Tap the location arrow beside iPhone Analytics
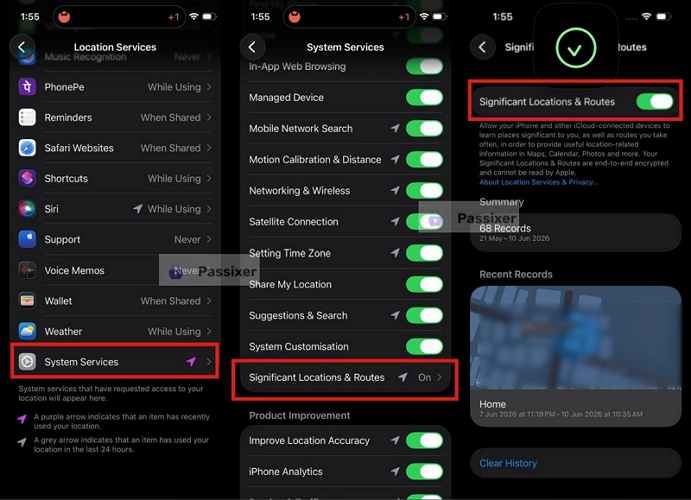 pyautogui.click(x=395, y=471)
